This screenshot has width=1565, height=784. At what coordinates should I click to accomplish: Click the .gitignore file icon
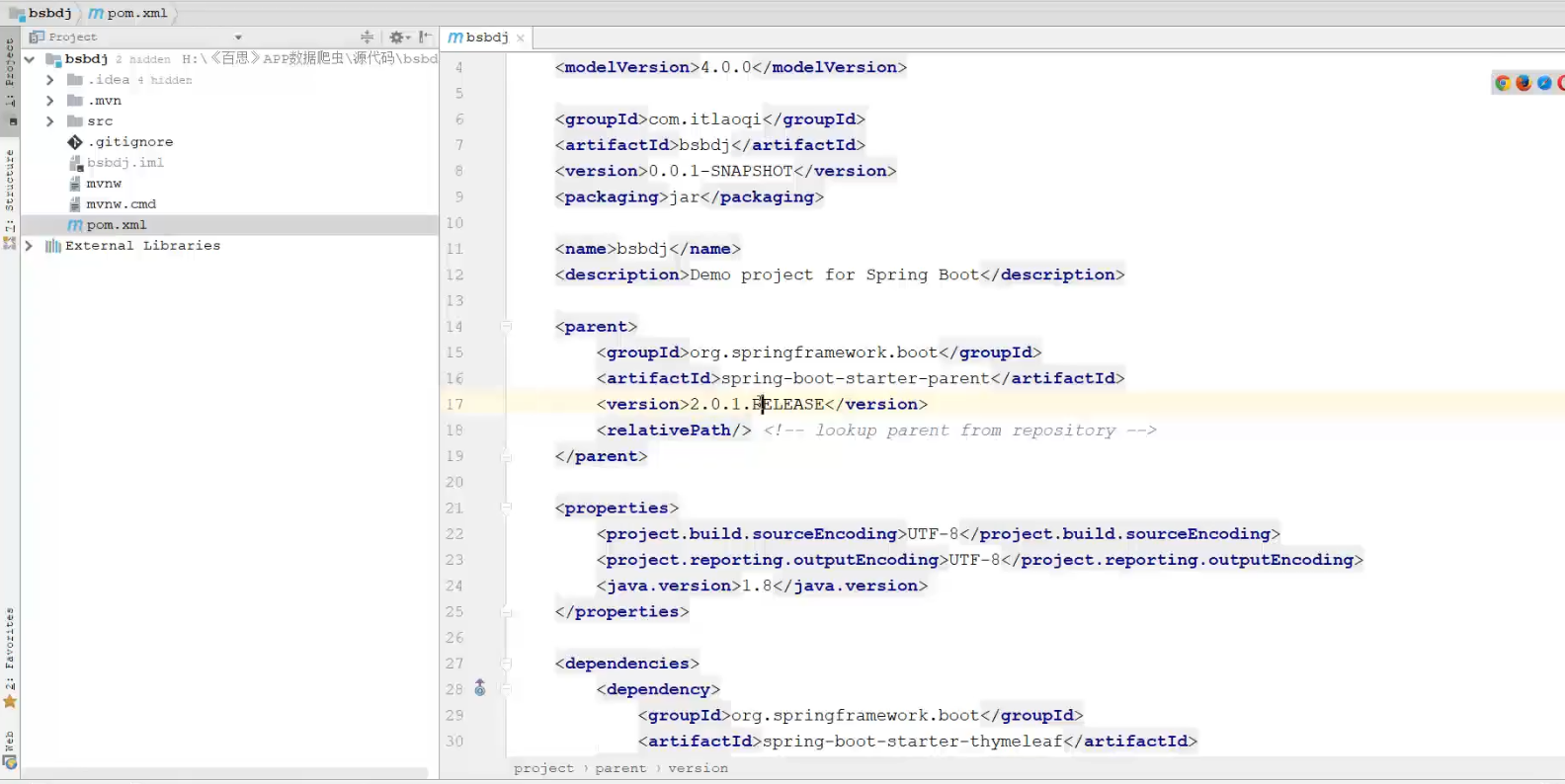point(75,142)
